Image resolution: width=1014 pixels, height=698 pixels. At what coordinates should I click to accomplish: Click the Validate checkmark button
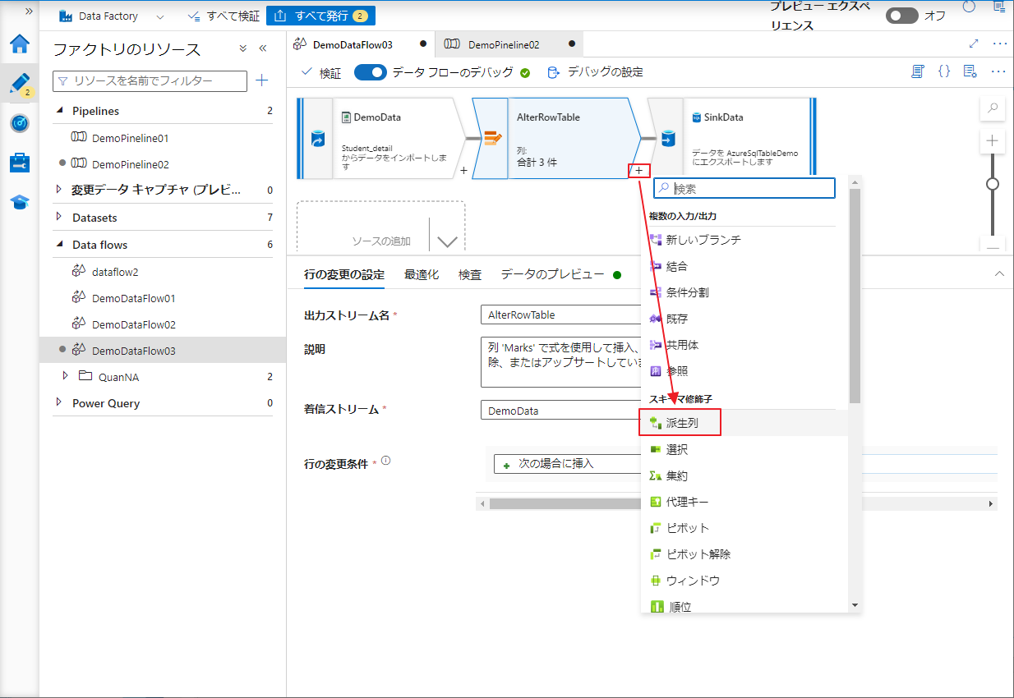(x=321, y=72)
